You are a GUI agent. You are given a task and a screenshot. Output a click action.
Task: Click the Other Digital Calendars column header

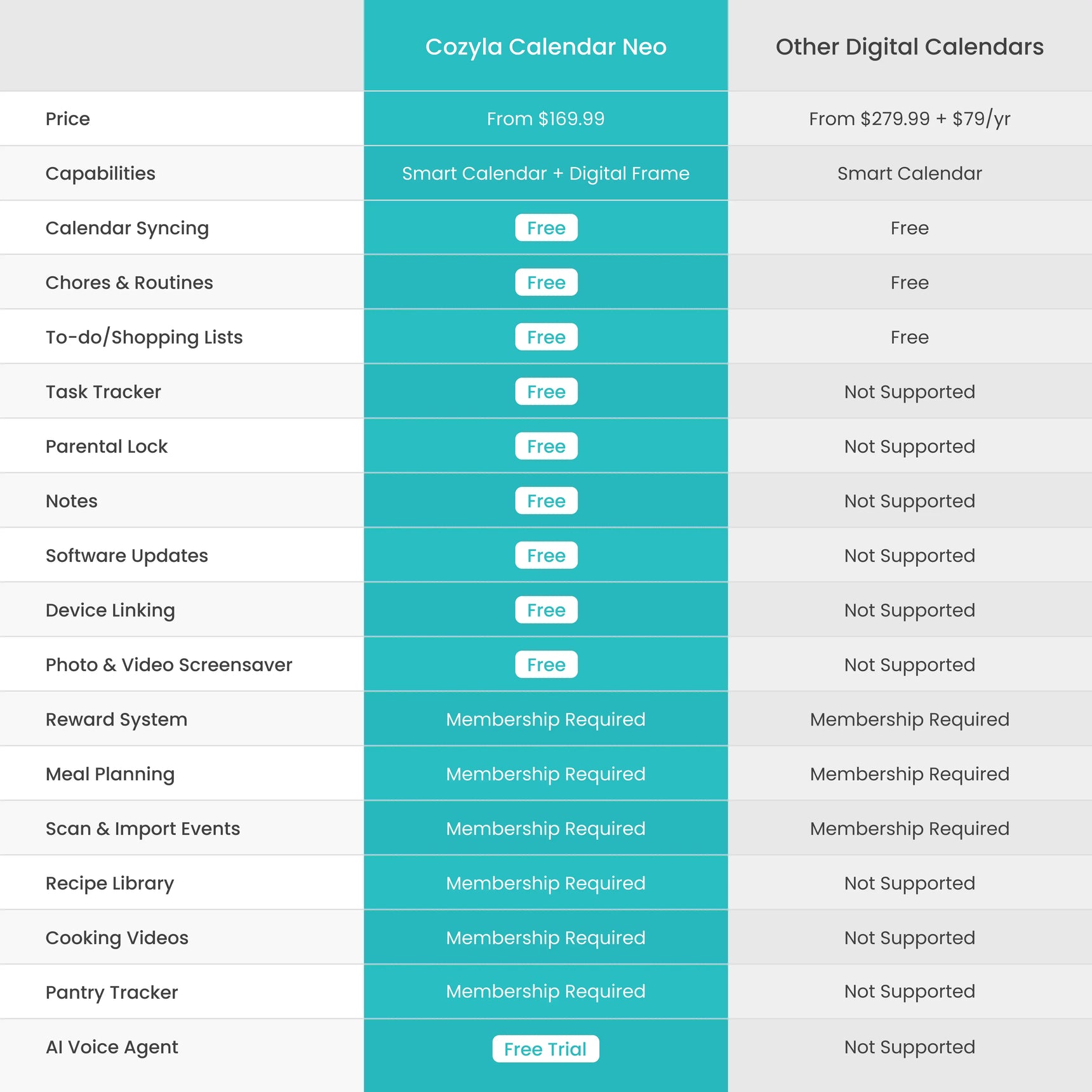(x=910, y=46)
